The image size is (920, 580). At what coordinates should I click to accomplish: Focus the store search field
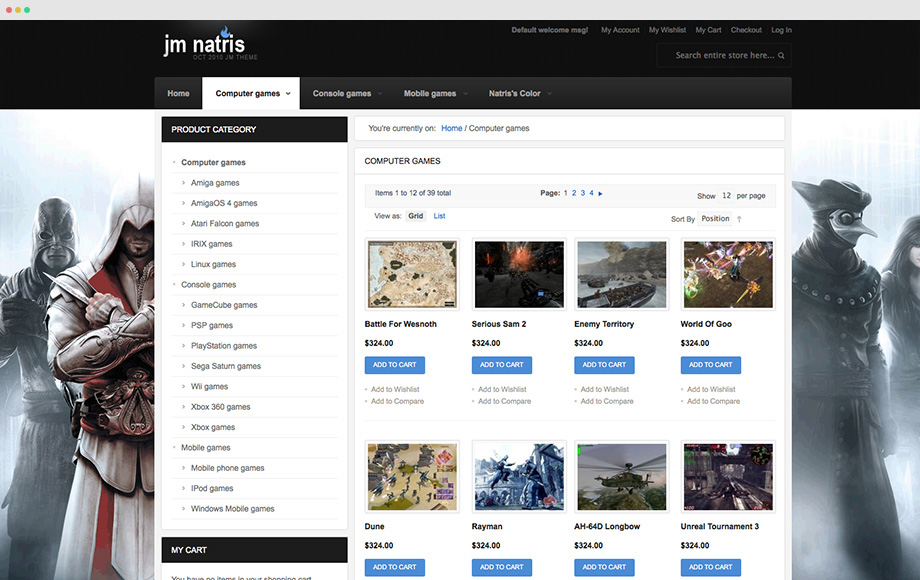[x=724, y=56]
